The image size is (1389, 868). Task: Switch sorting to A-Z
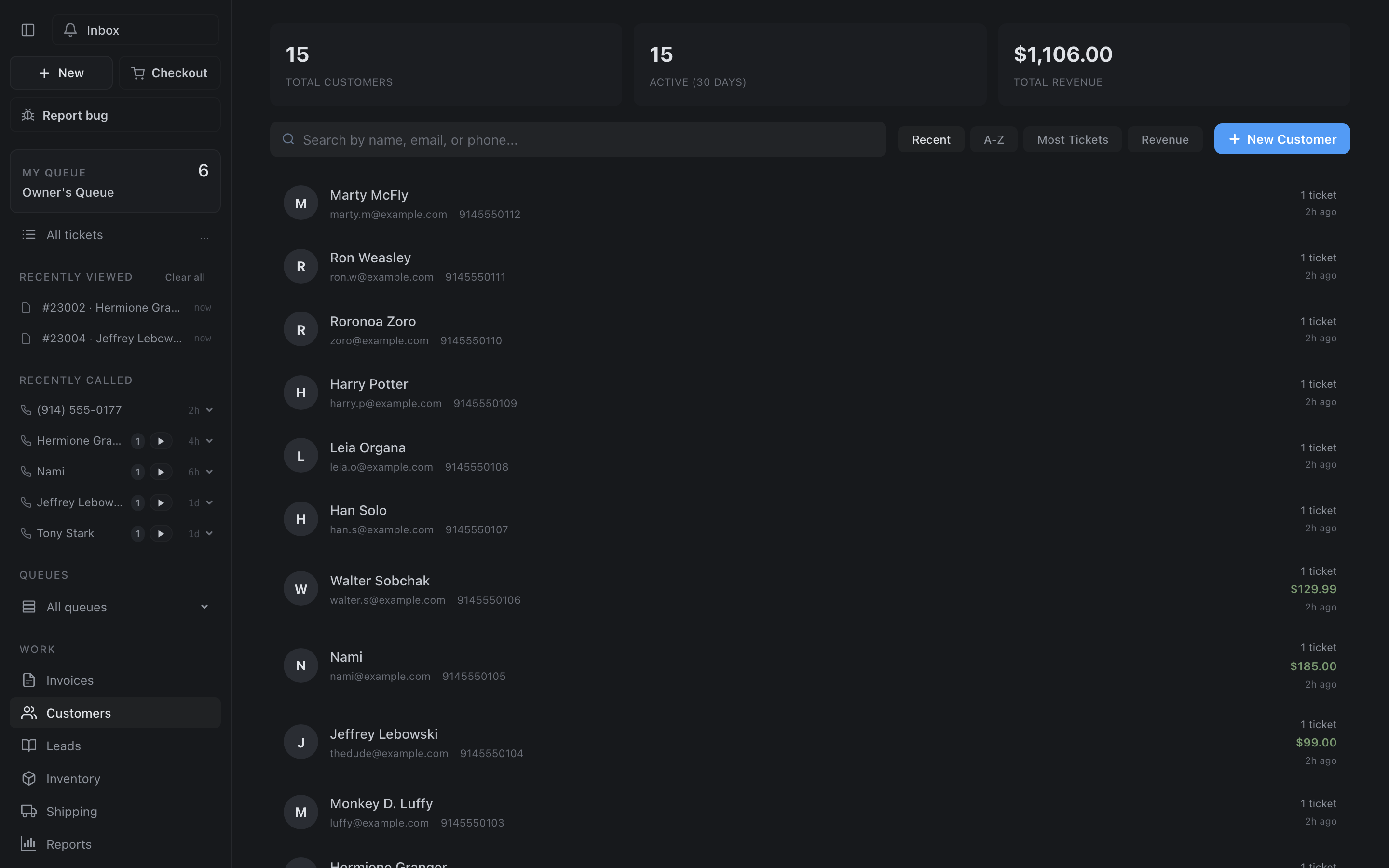pos(994,139)
